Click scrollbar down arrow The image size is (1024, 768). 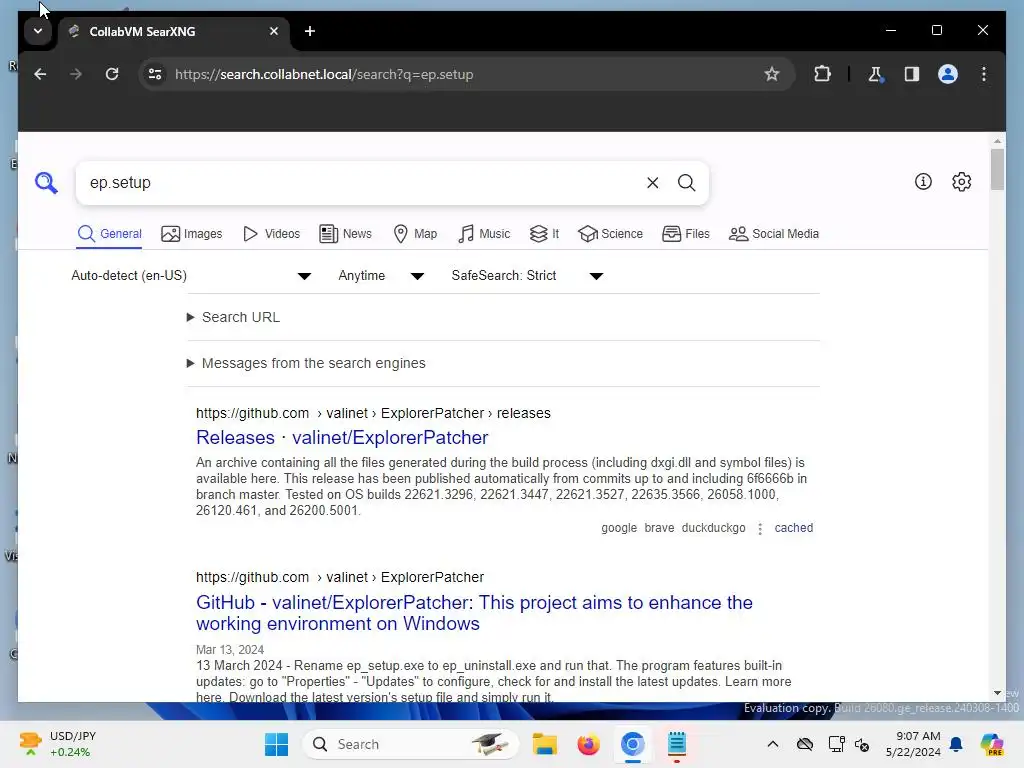tap(997, 693)
